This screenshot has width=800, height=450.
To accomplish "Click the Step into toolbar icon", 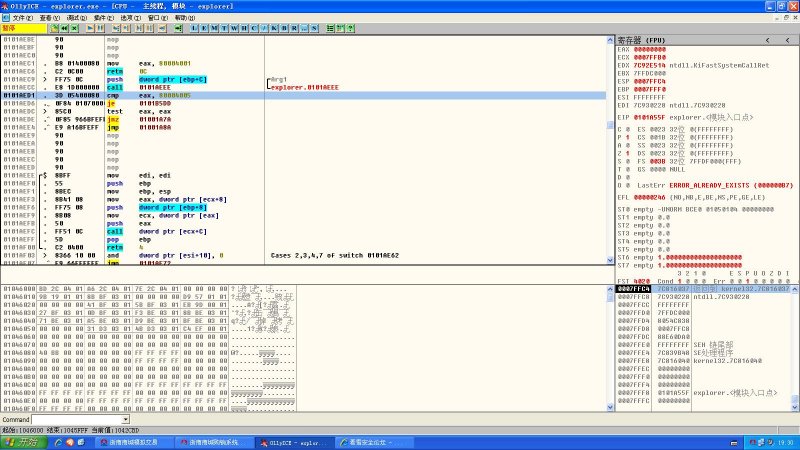I will coord(116,28).
